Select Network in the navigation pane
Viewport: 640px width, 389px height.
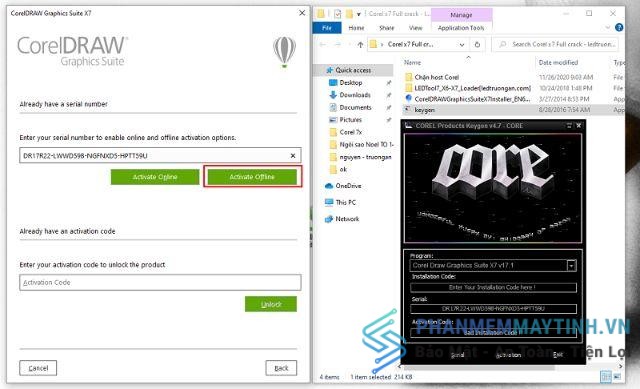click(x=347, y=219)
